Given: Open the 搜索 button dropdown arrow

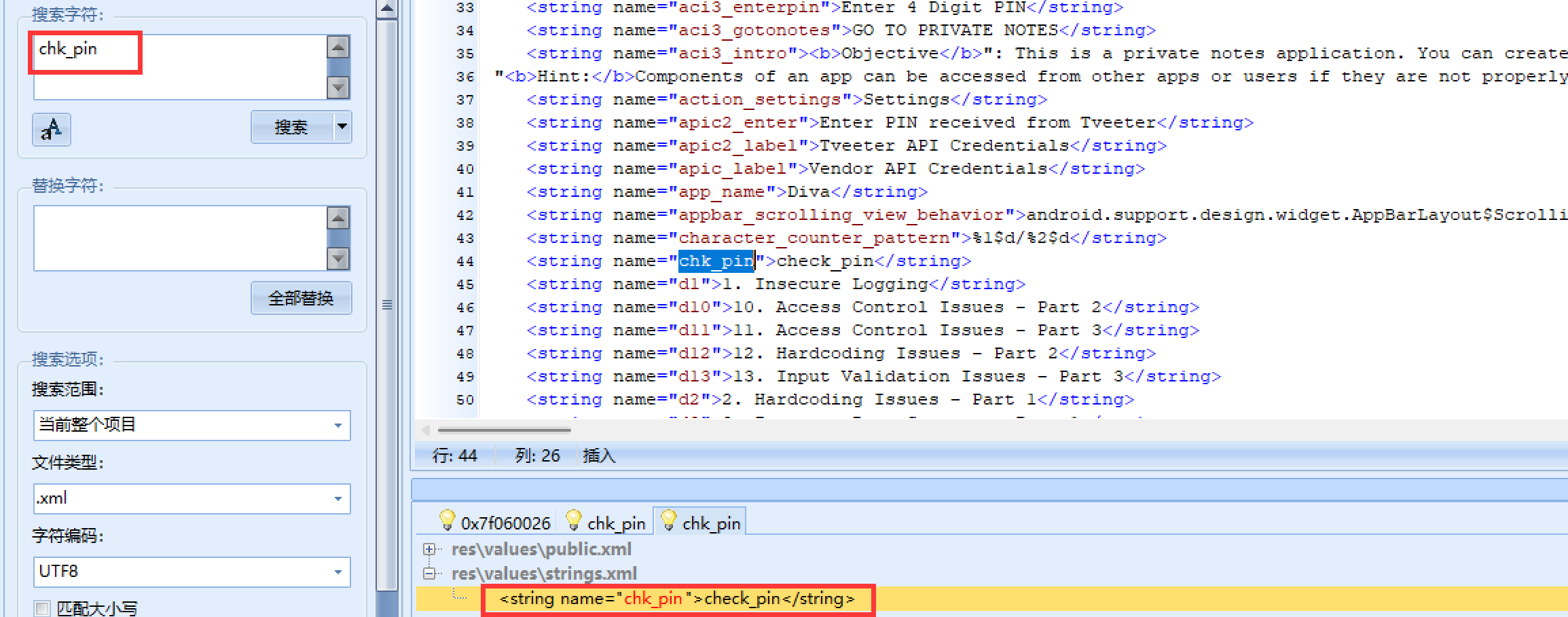Looking at the screenshot, I should click(x=342, y=127).
